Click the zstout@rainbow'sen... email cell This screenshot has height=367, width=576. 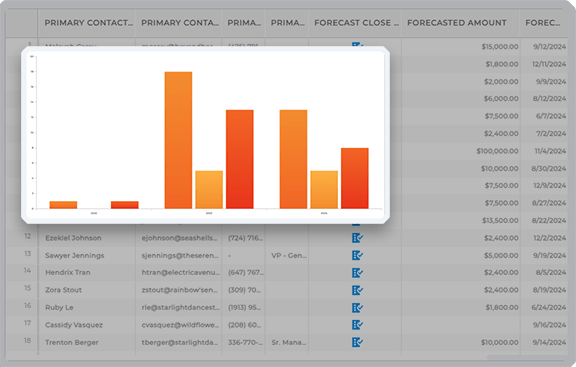(179, 290)
